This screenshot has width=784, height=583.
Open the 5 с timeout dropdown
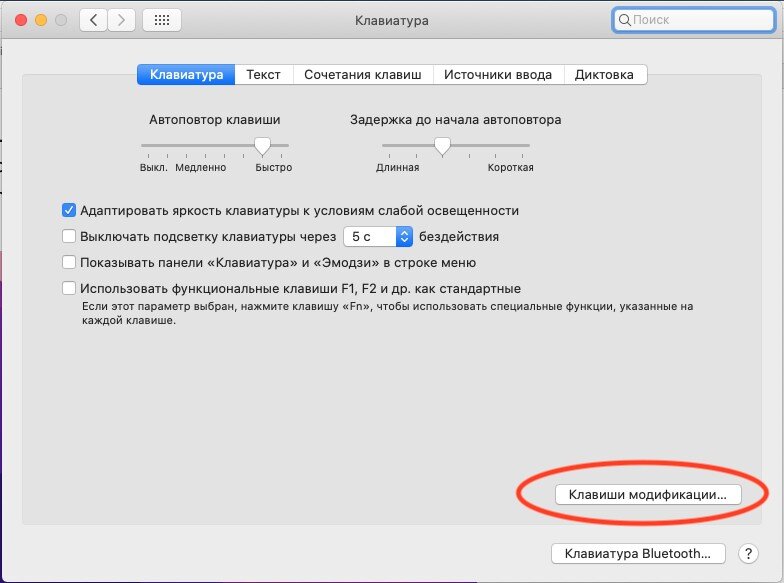click(378, 236)
